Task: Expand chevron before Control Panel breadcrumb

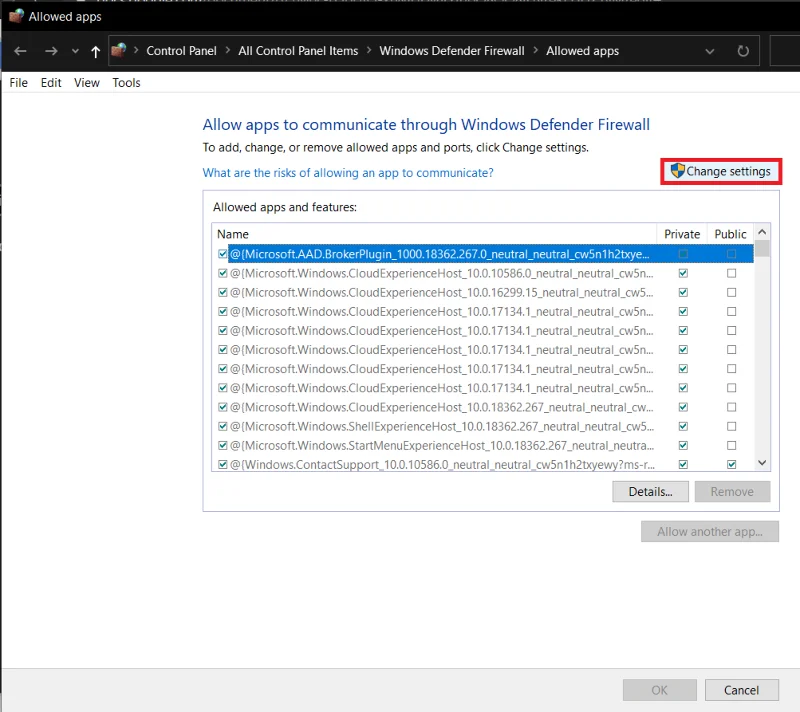Action: (136, 50)
